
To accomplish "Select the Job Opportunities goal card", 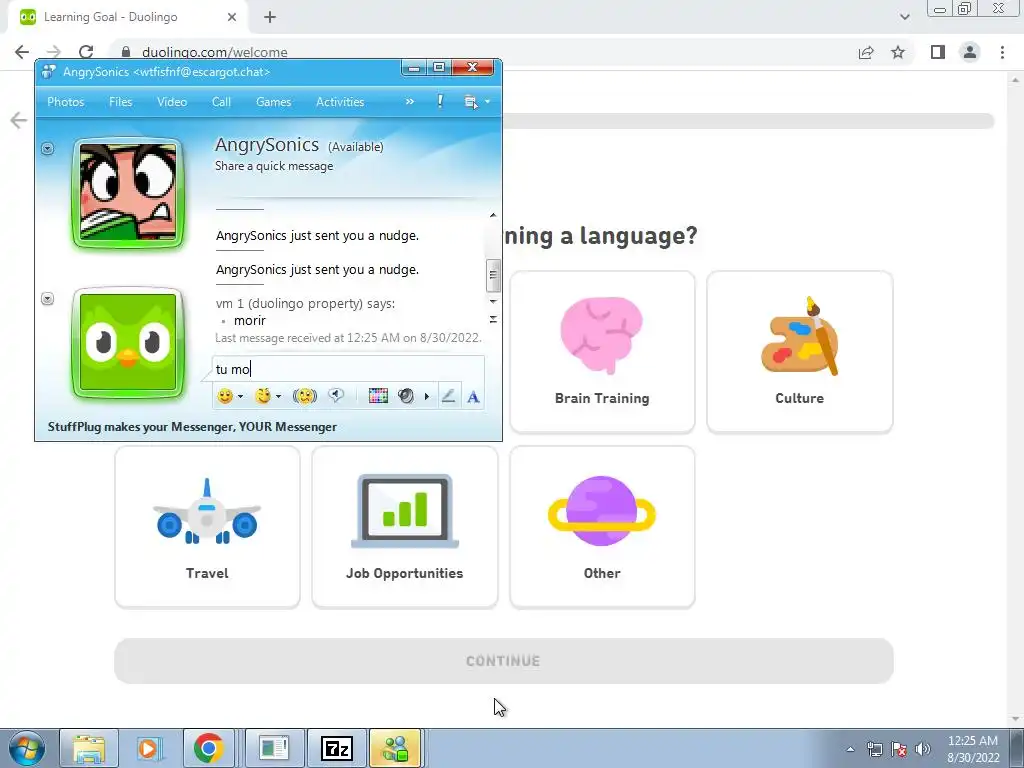I will [405, 527].
